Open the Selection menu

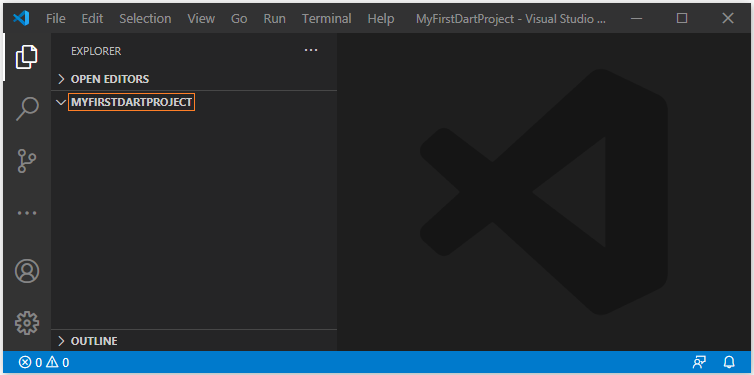145,19
